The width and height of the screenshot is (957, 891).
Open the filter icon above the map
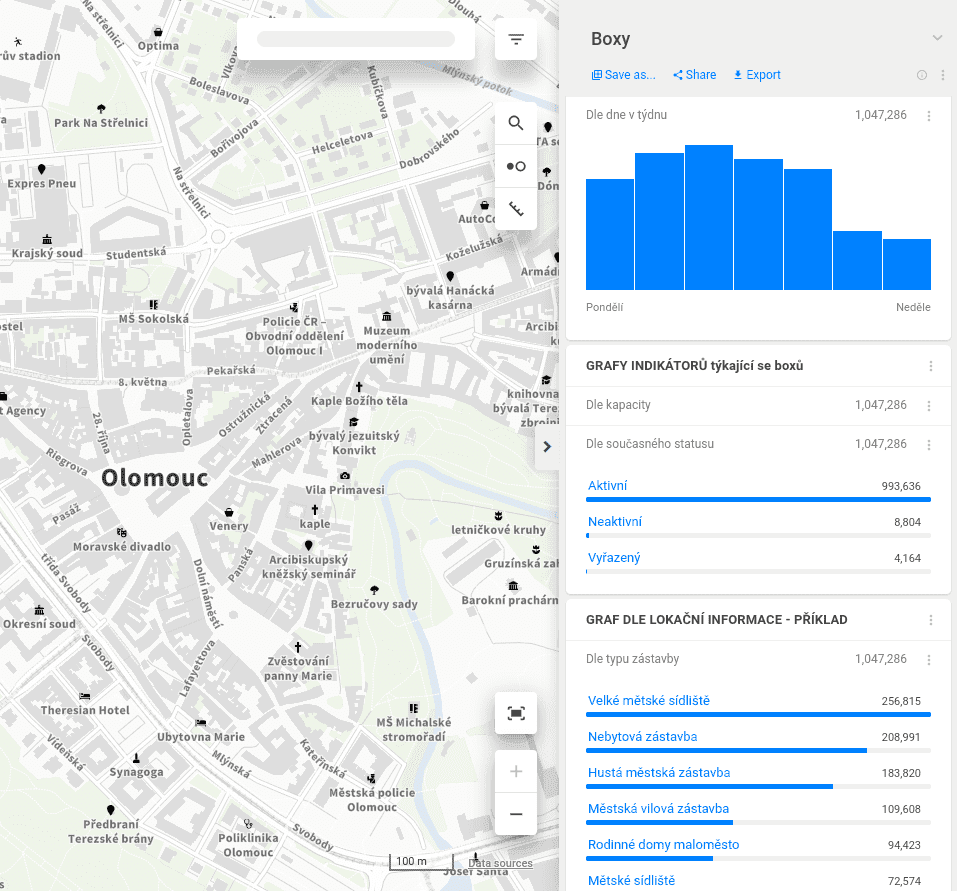[x=515, y=38]
